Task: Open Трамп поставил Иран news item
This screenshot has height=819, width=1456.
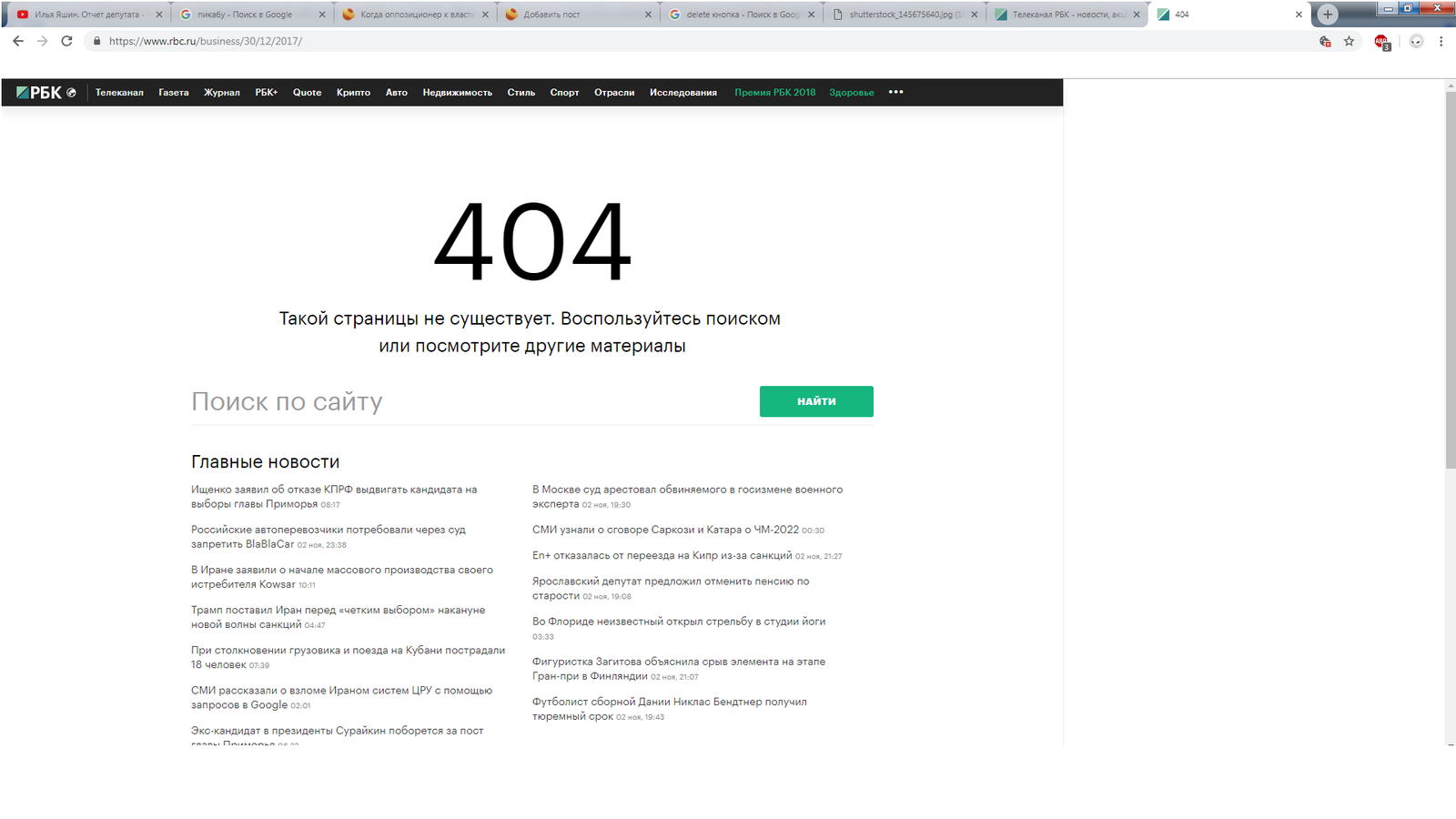Action: pyautogui.click(x=339, y=617)
